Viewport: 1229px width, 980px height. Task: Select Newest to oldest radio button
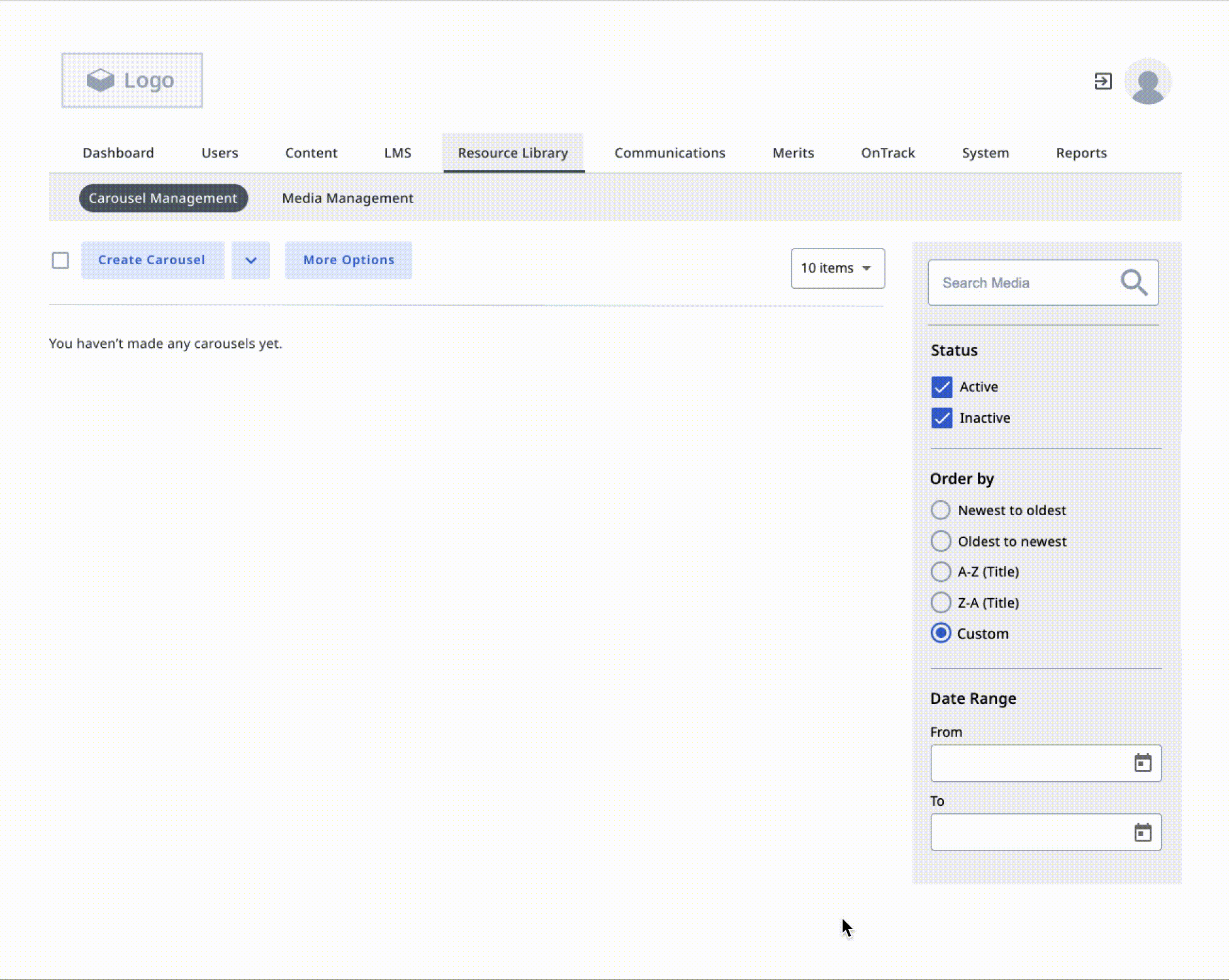tap(940, 510)
